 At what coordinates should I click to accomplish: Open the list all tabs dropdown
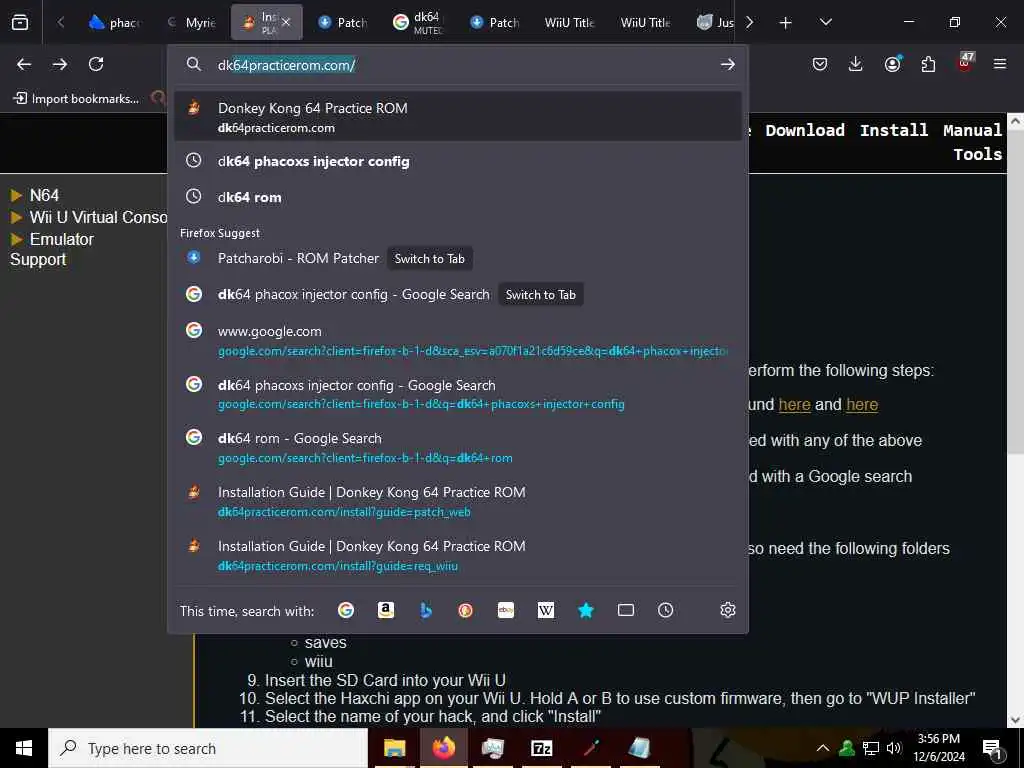[825, 22]
